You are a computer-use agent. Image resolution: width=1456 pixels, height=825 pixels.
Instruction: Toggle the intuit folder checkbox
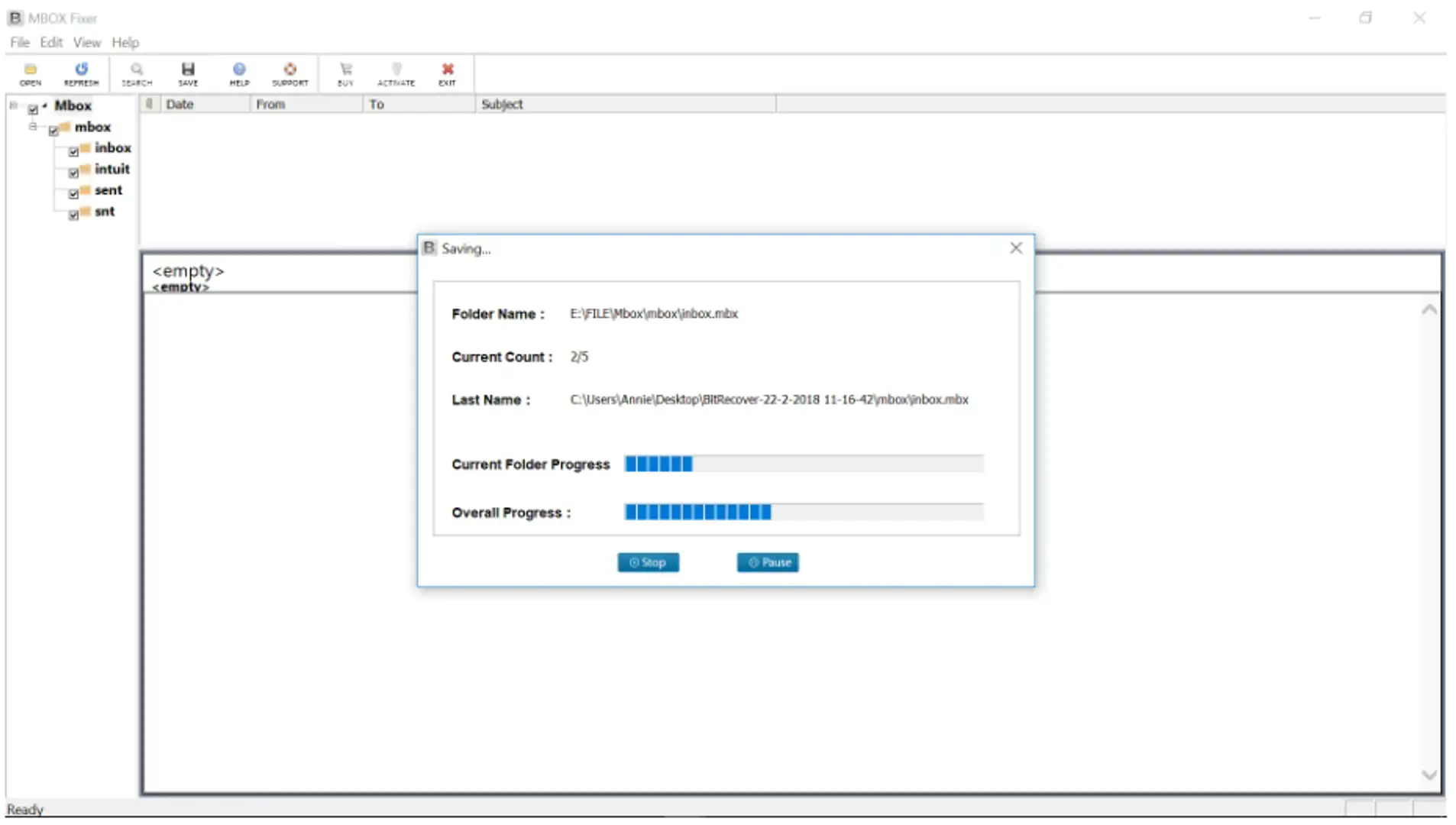(x=73, y=173)
